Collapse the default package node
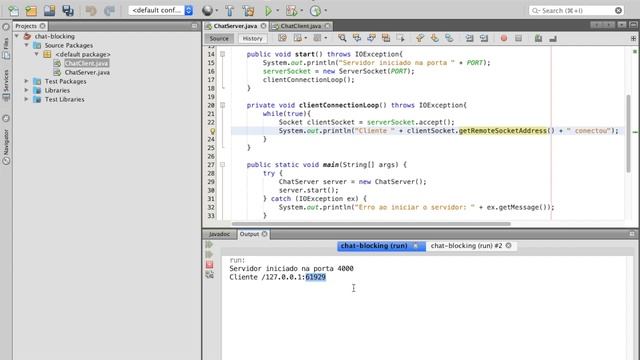 (x=36, y=54)
